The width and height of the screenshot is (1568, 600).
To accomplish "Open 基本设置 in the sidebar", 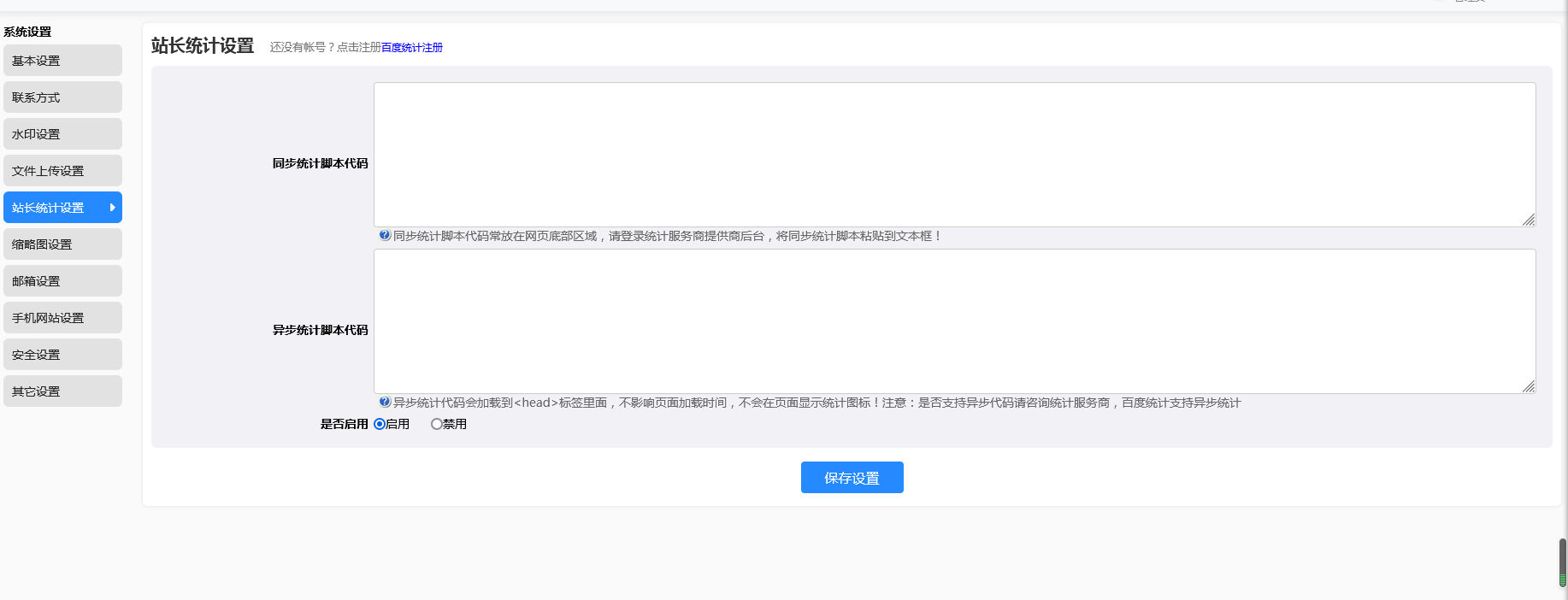I will [62, 61].
